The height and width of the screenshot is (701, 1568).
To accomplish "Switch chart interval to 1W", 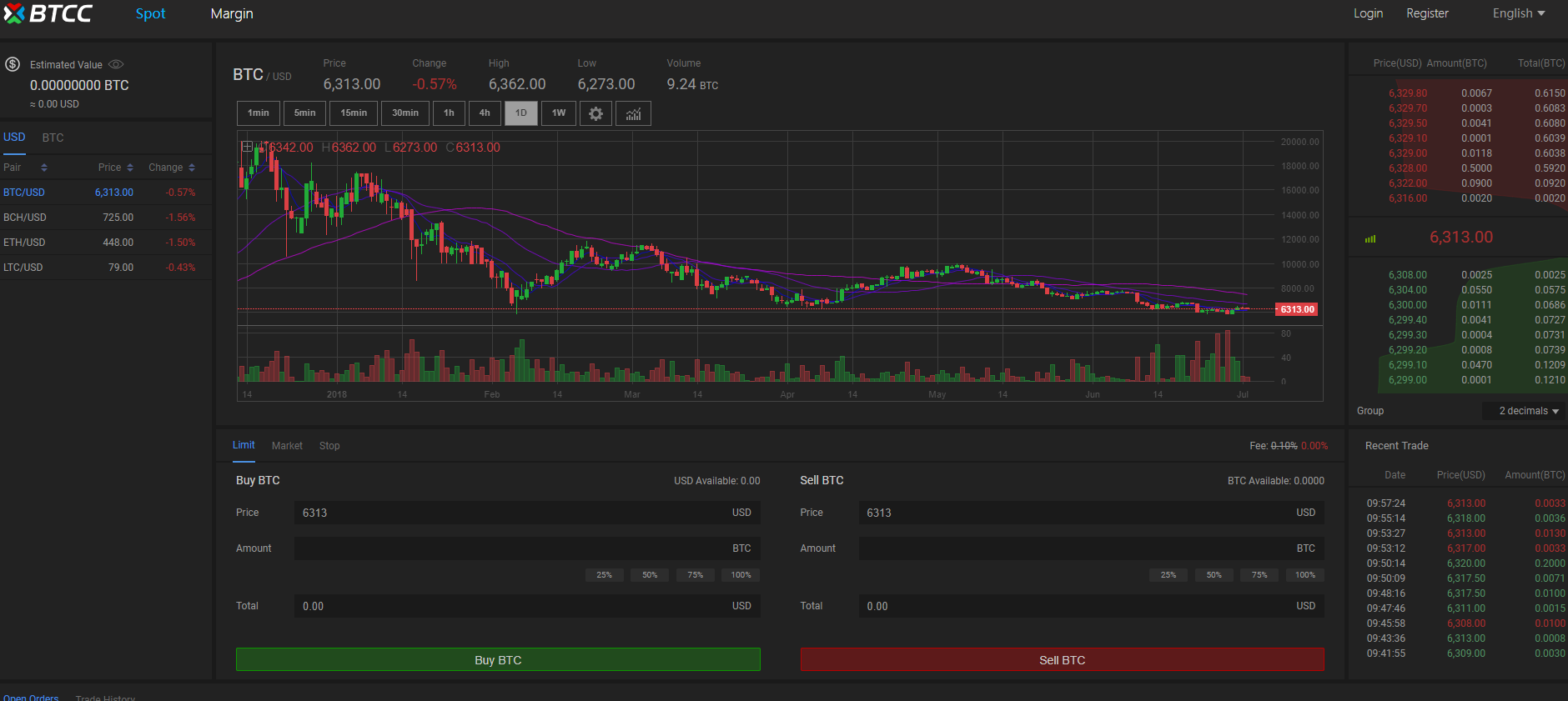I will point(558,113).
